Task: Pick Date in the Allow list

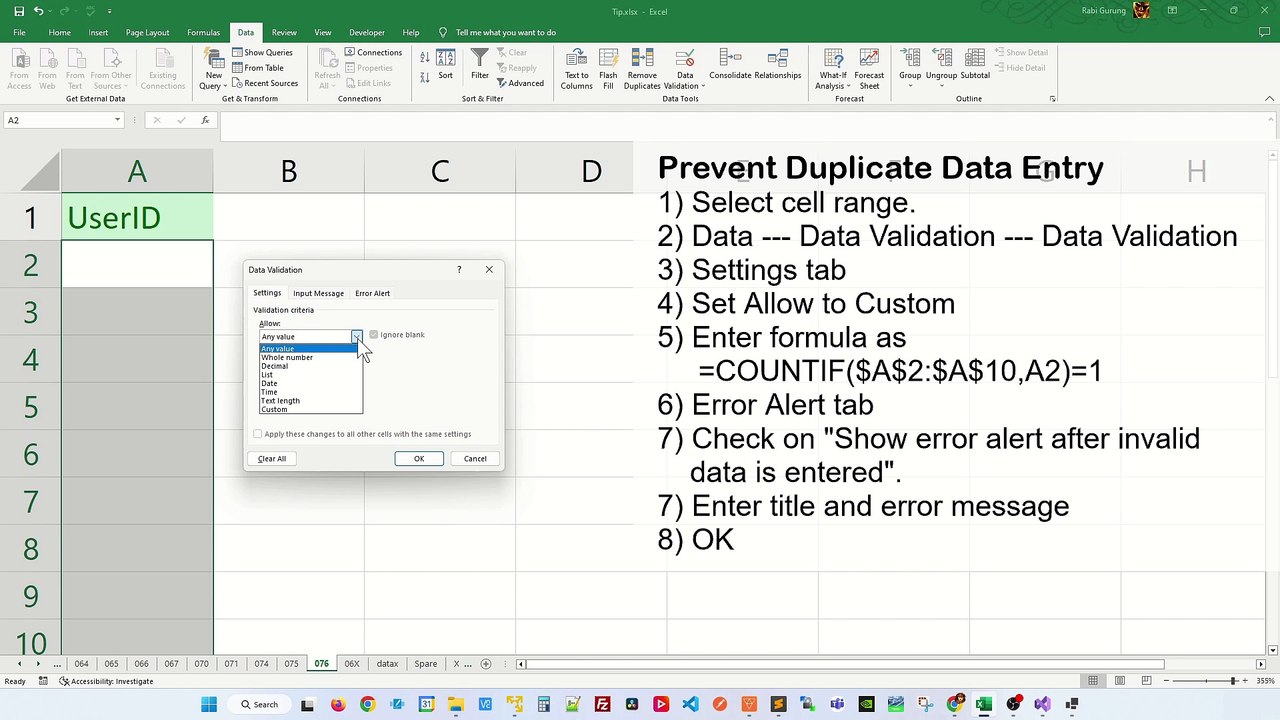Action: 310,383
